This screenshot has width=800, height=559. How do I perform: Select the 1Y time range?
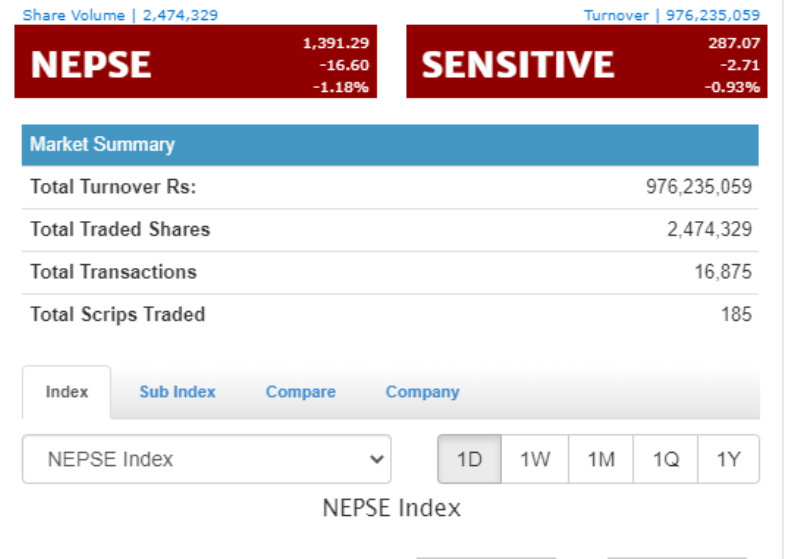pyautogui.click(x=729, y=459)
